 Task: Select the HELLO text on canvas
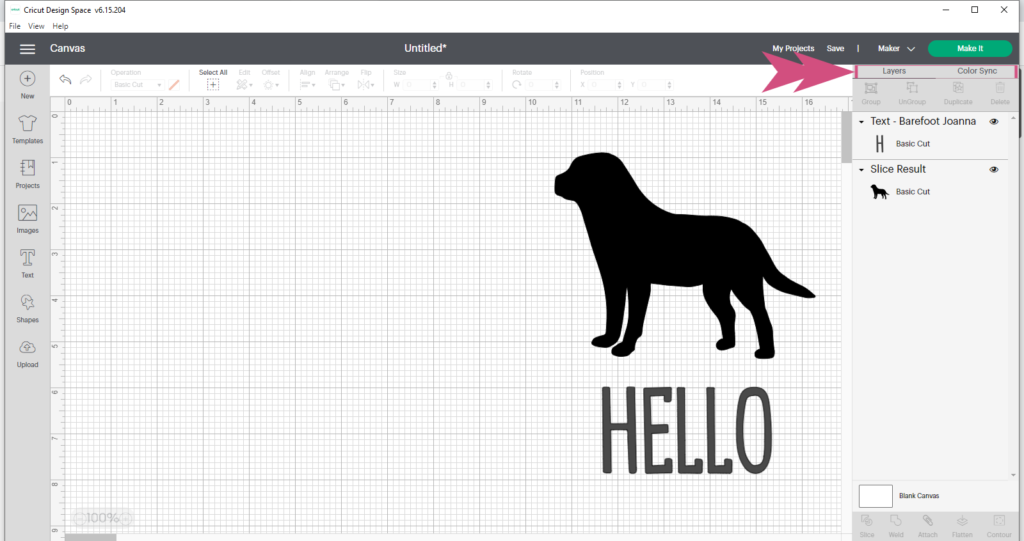coord(686,430)
